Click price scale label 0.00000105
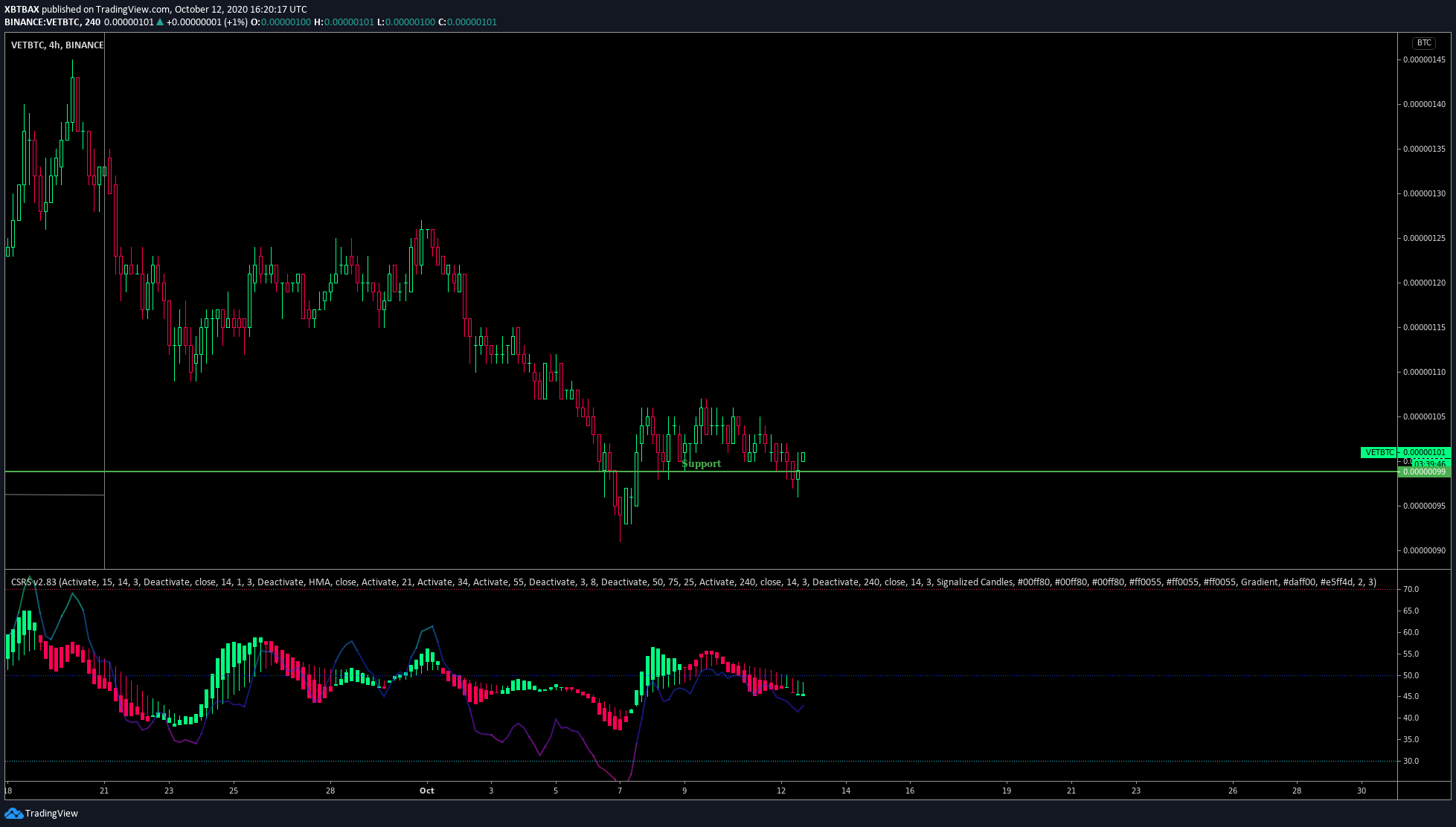Image resolution: width=1456 pixels, height=827 pixels. pyautogui.click(x=1424, y=416)
